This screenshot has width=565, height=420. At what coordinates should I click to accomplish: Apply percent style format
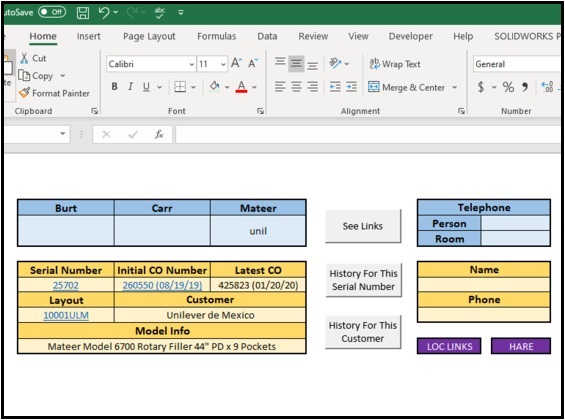tap(508, 87)
